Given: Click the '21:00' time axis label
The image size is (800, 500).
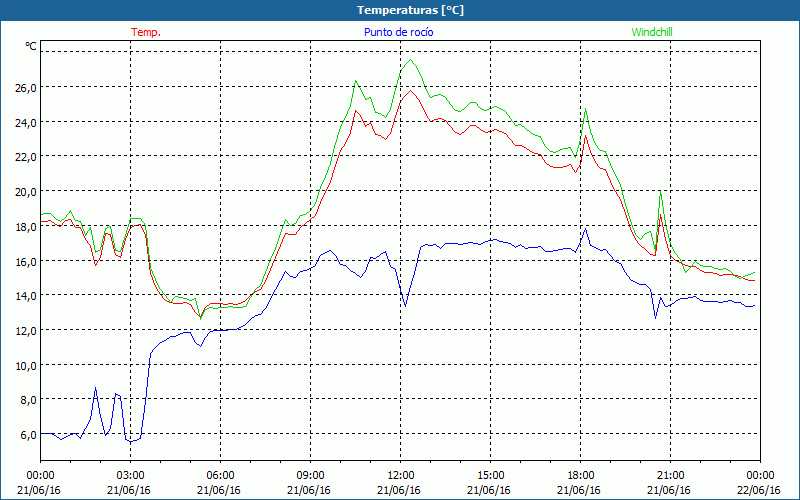Looking at the screenshot, I should 670,475.
